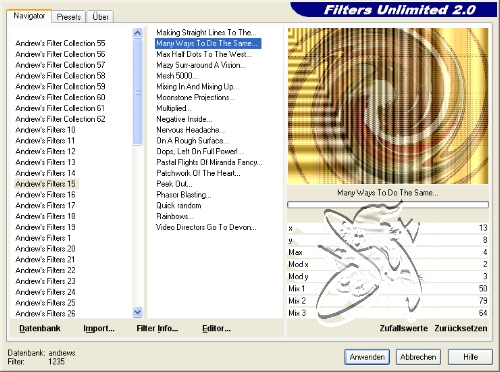Choose Mesh 5000... filter
The image size is (500, 372).
tap(177, 76)
